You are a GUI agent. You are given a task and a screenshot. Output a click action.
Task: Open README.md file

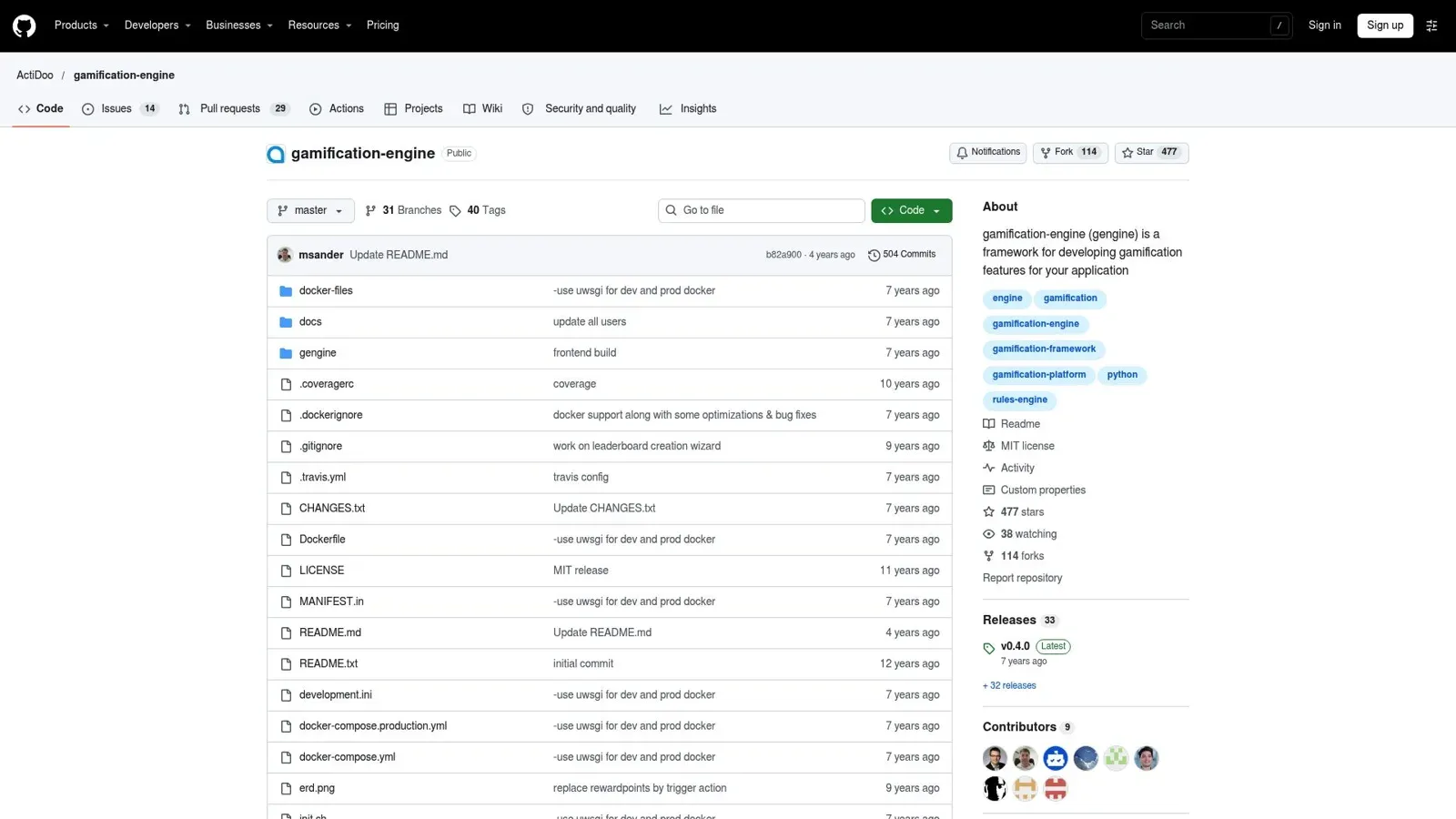[329, 632]
